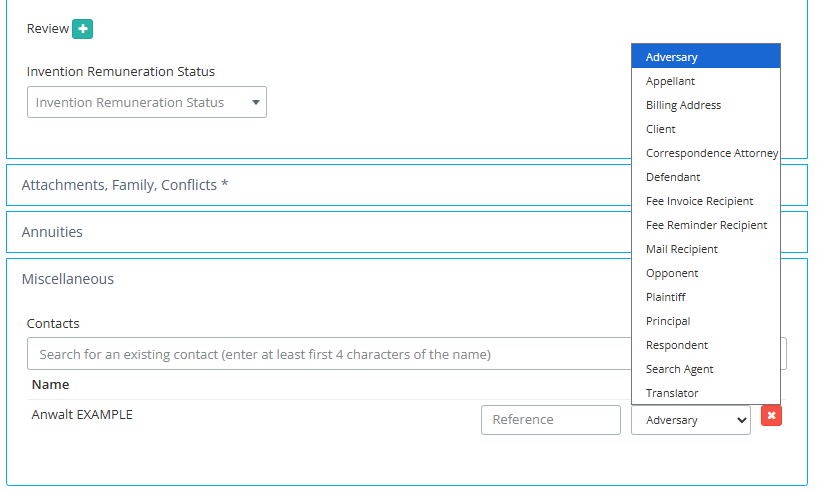Viewport: 821px width, 492px height.
Task: Open the Adversary role dropdown for contact
Action: tap(690, 420)
